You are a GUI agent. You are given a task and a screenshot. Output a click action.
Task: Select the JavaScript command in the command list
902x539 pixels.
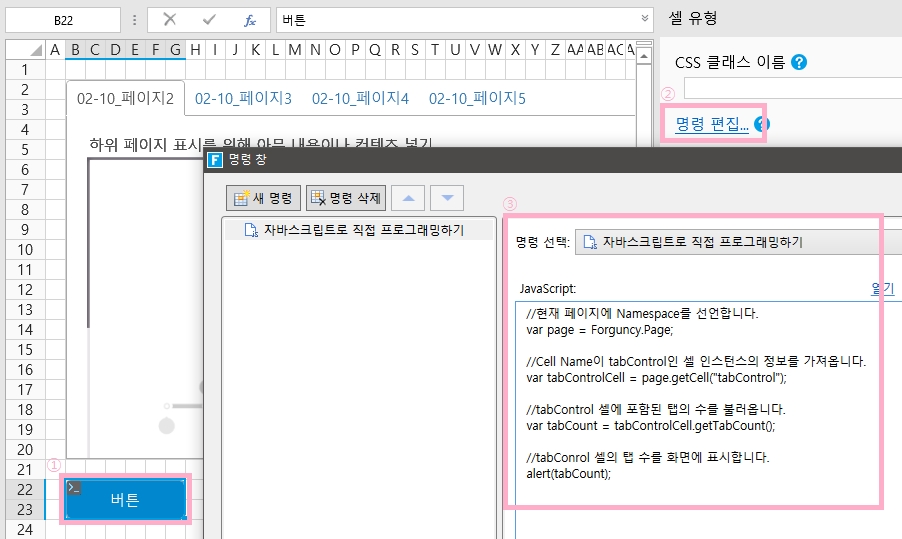click(x=354, y=230)
